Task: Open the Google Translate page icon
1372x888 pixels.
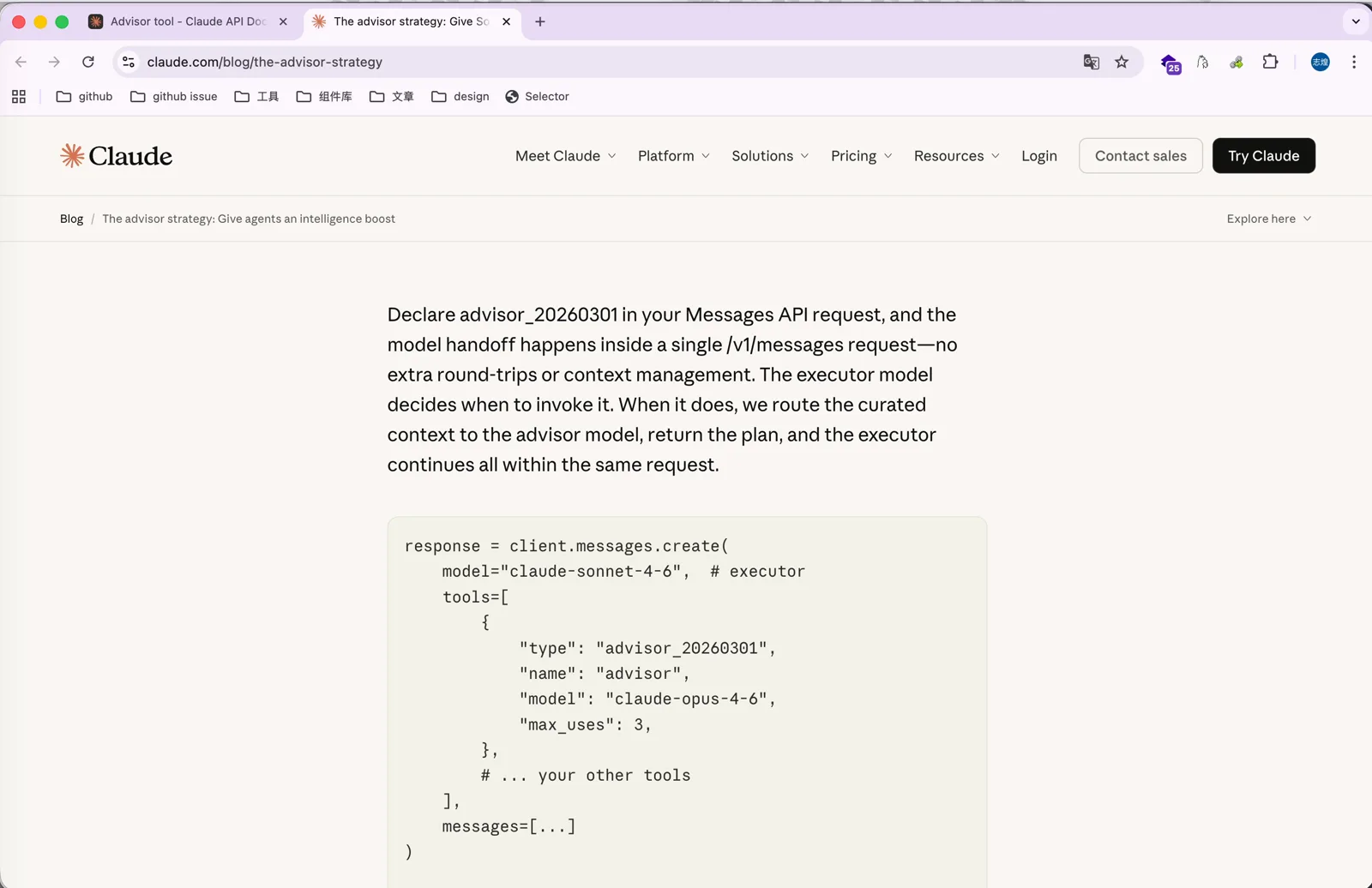Action: point(1091,62)
